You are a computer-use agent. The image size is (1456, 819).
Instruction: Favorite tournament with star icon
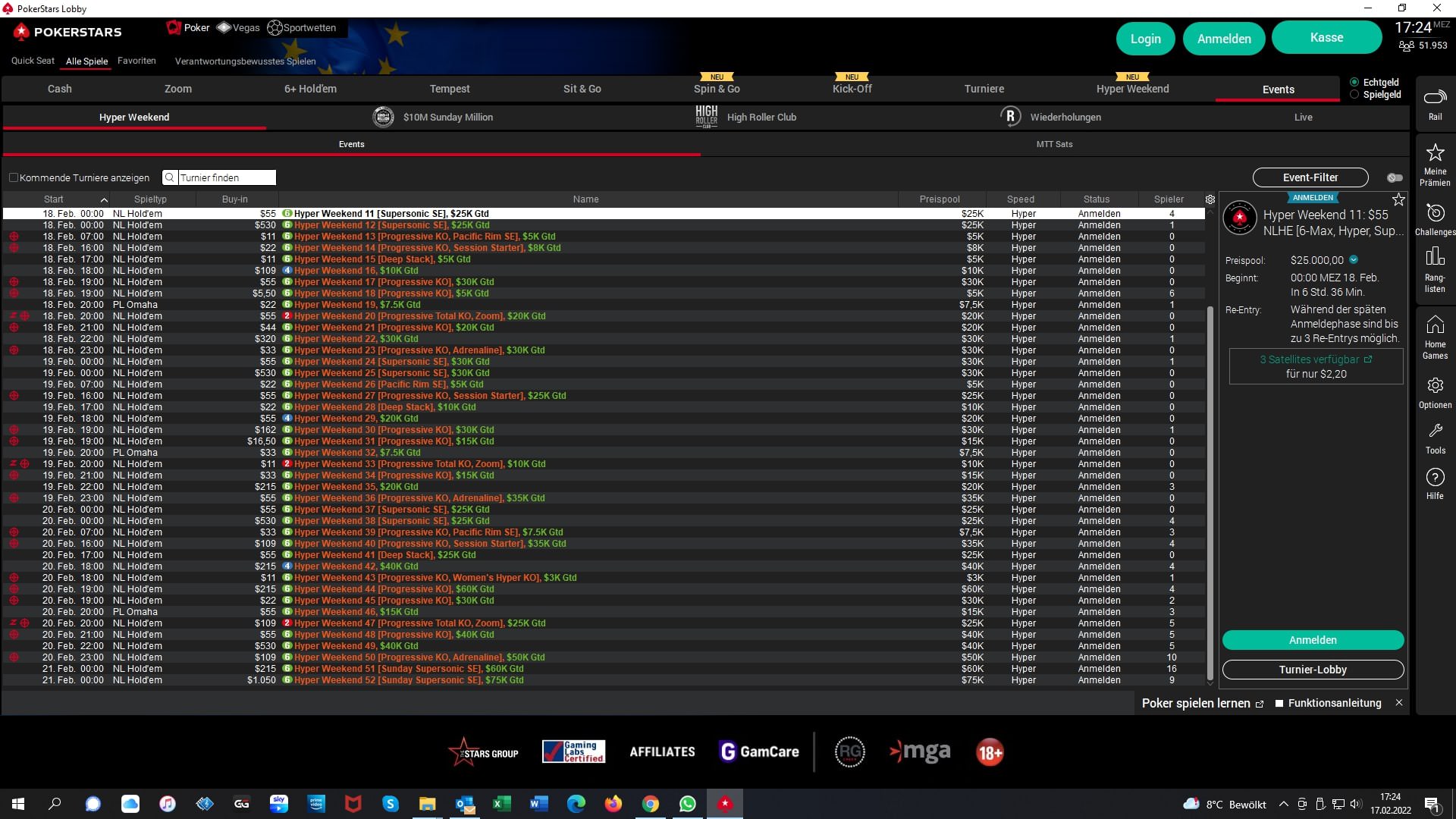[x=1398, y=200]
